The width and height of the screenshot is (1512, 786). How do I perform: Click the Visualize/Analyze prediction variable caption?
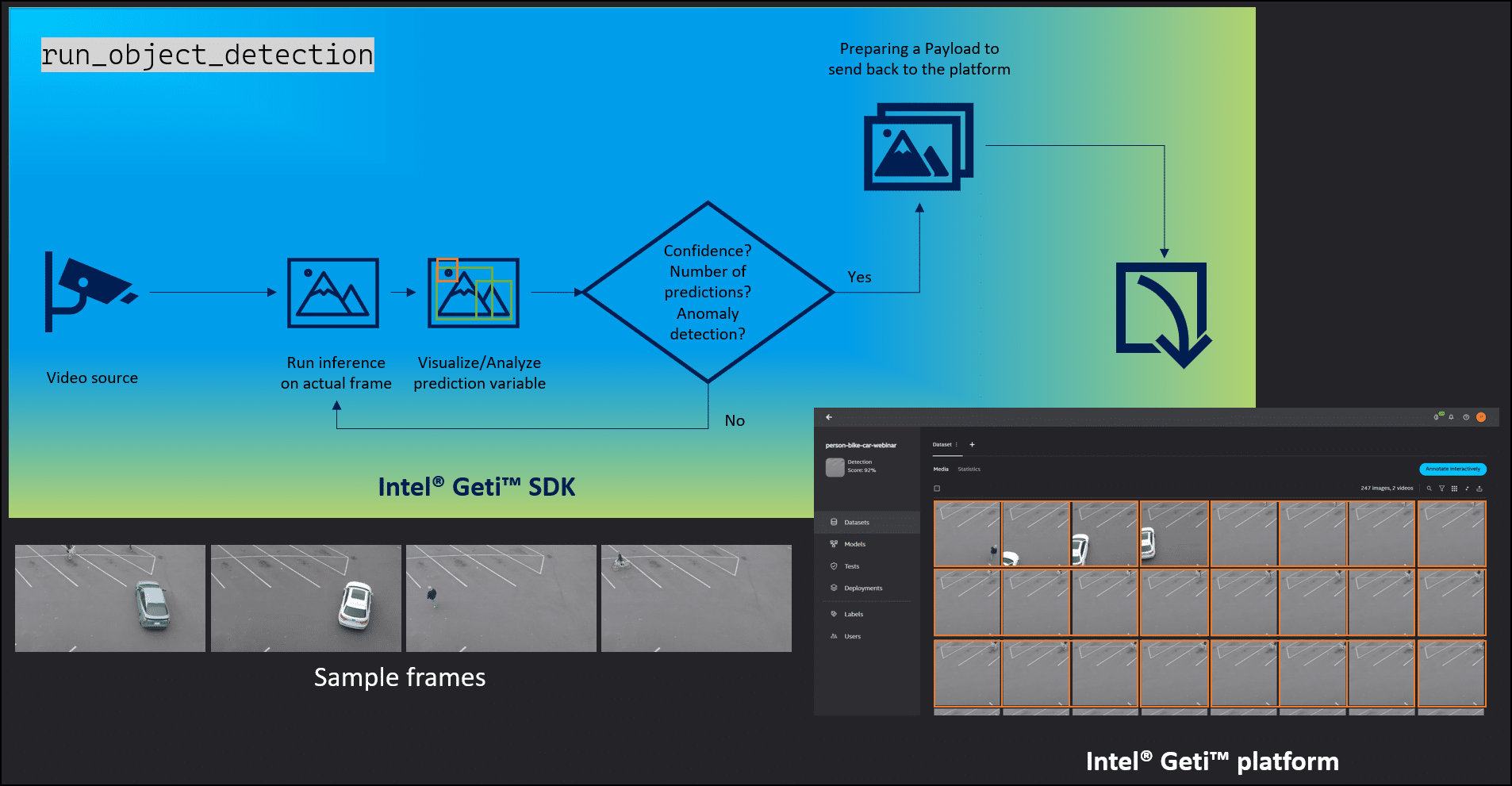479,373
